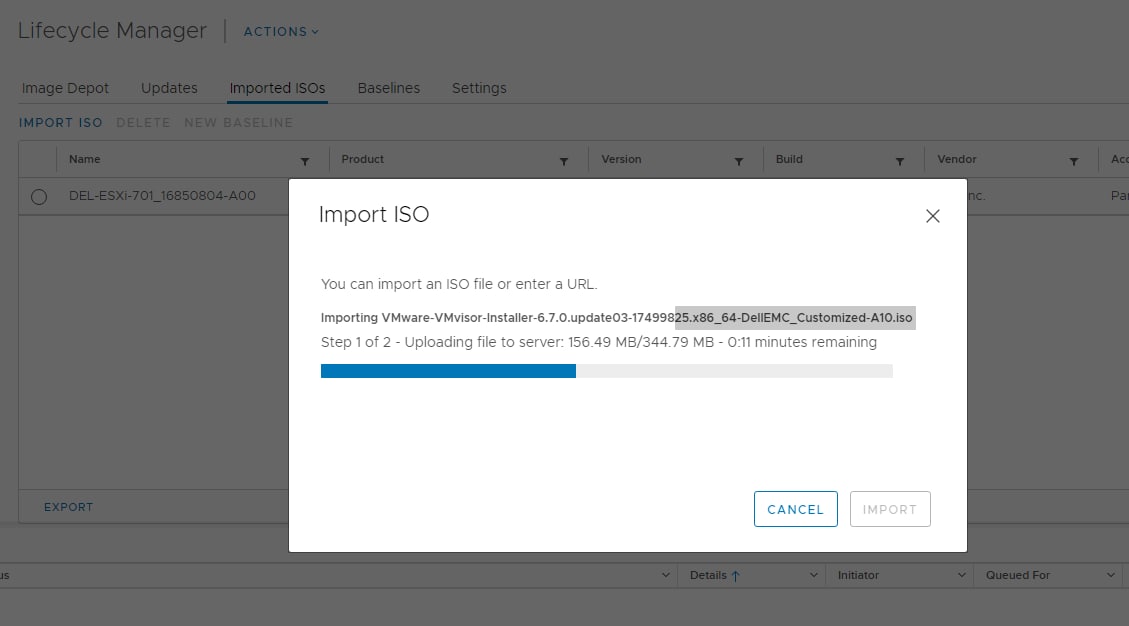Filter the Build column

click(899, 162)
